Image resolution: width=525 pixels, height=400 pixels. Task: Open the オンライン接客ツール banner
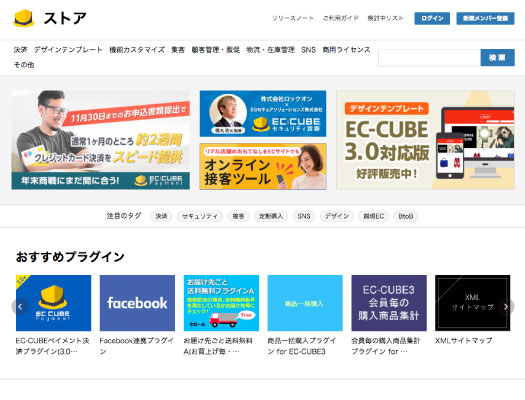click(263, 166)
